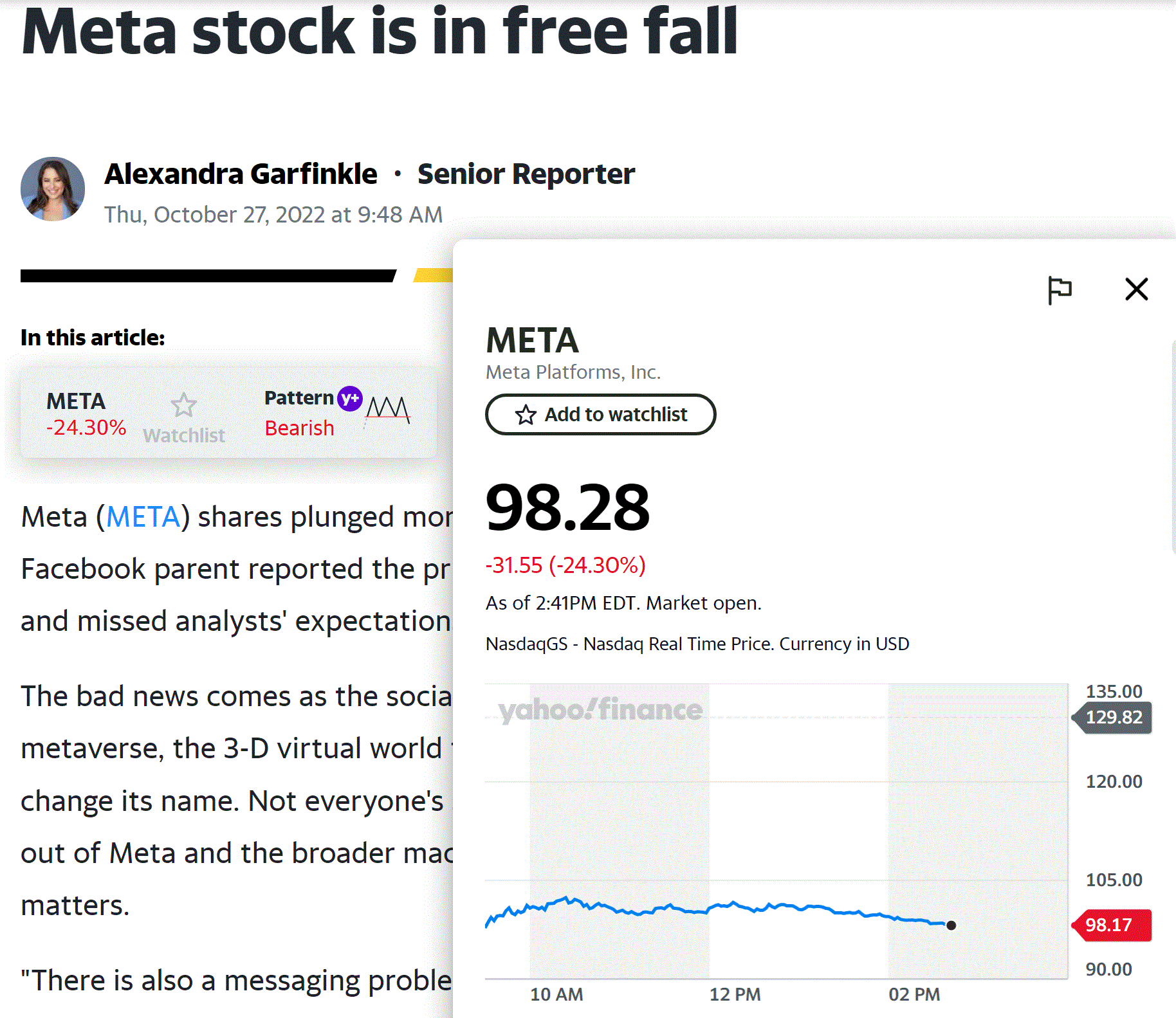This screenshot has width=1176, height=1018.
Task: Click the META ticker in article card
Action: 76,401
